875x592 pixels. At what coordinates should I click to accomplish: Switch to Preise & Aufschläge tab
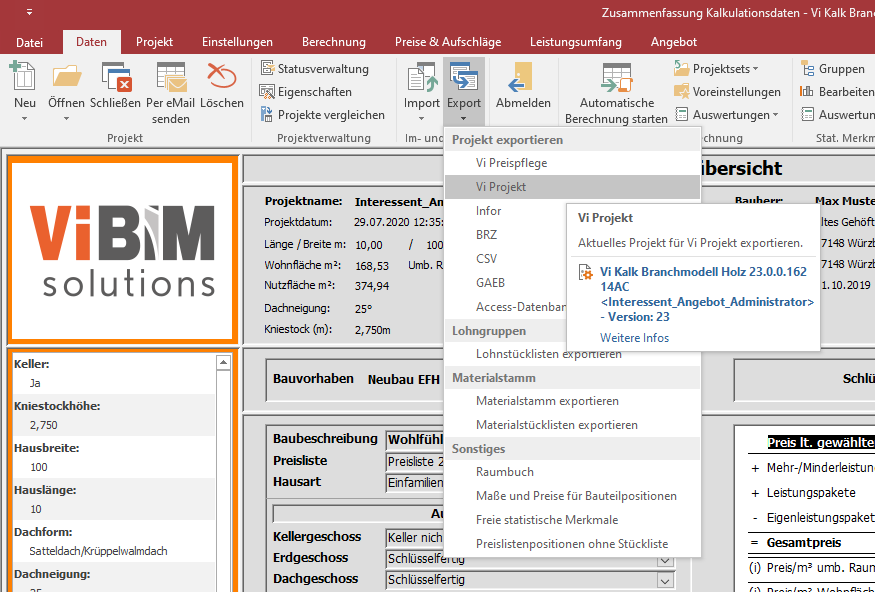click(x=448, y=42)
